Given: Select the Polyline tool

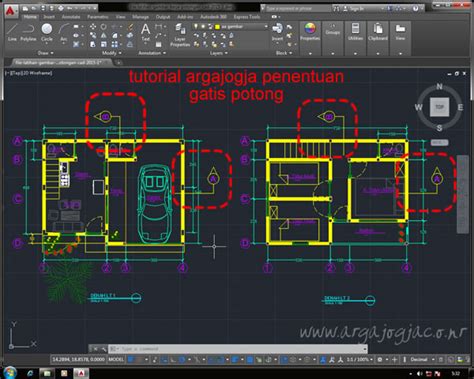Looking at the screenshot, I should pyautogui.click(x=28, y=33).
